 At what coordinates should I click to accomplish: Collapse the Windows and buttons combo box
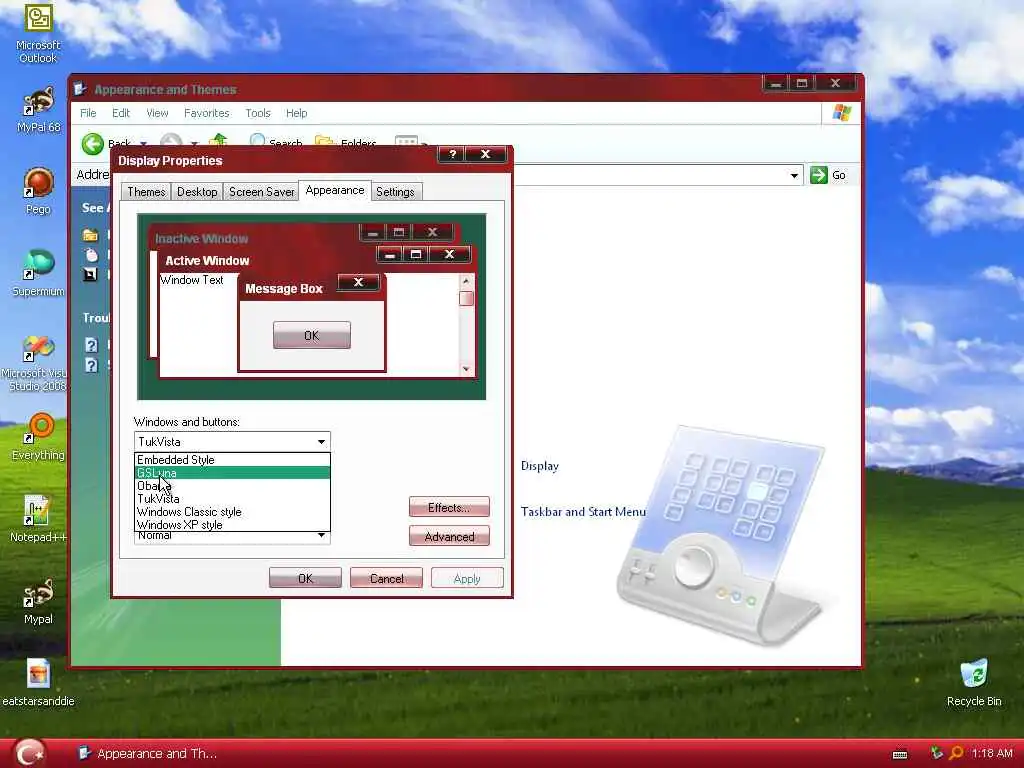(321, 441)
